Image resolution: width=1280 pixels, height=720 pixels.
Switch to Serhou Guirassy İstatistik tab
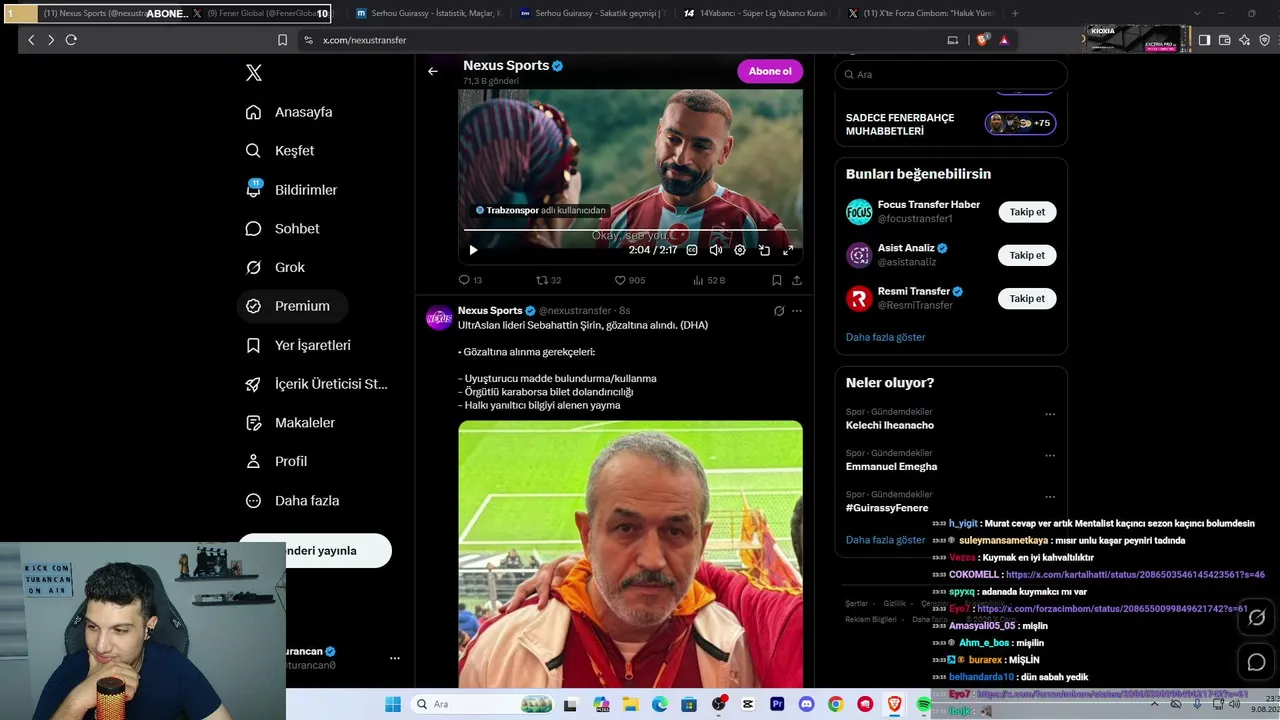tap(430, 14)
